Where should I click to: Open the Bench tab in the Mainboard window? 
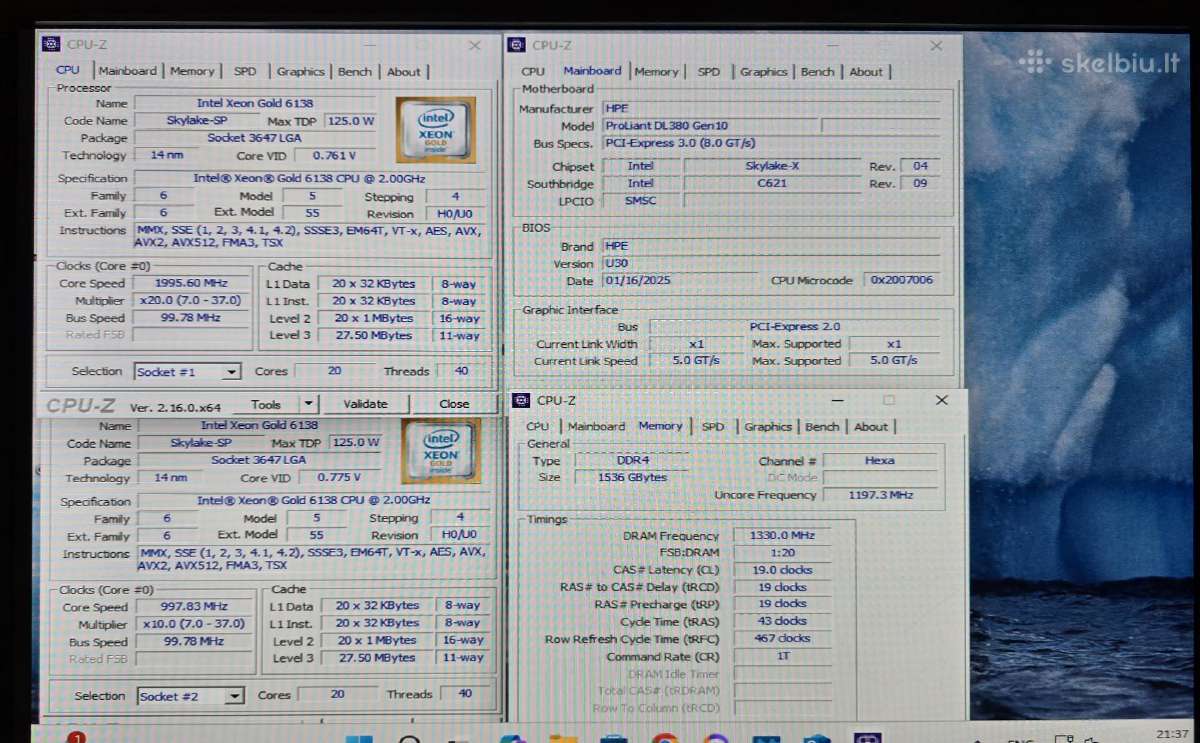817,71
